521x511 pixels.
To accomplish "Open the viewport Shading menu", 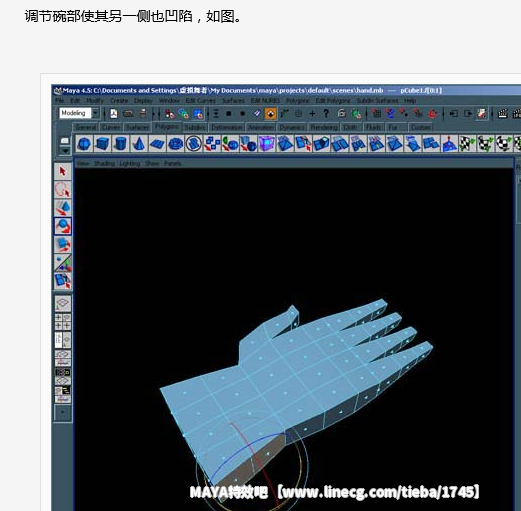I will (x=104, y=163).
